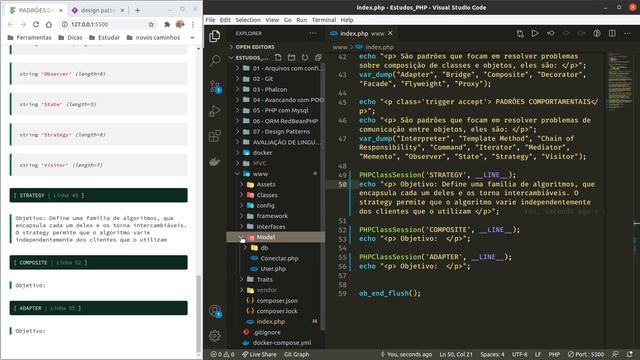Open the Ferramentas bookmarks folder

click(x=30, y=38)
